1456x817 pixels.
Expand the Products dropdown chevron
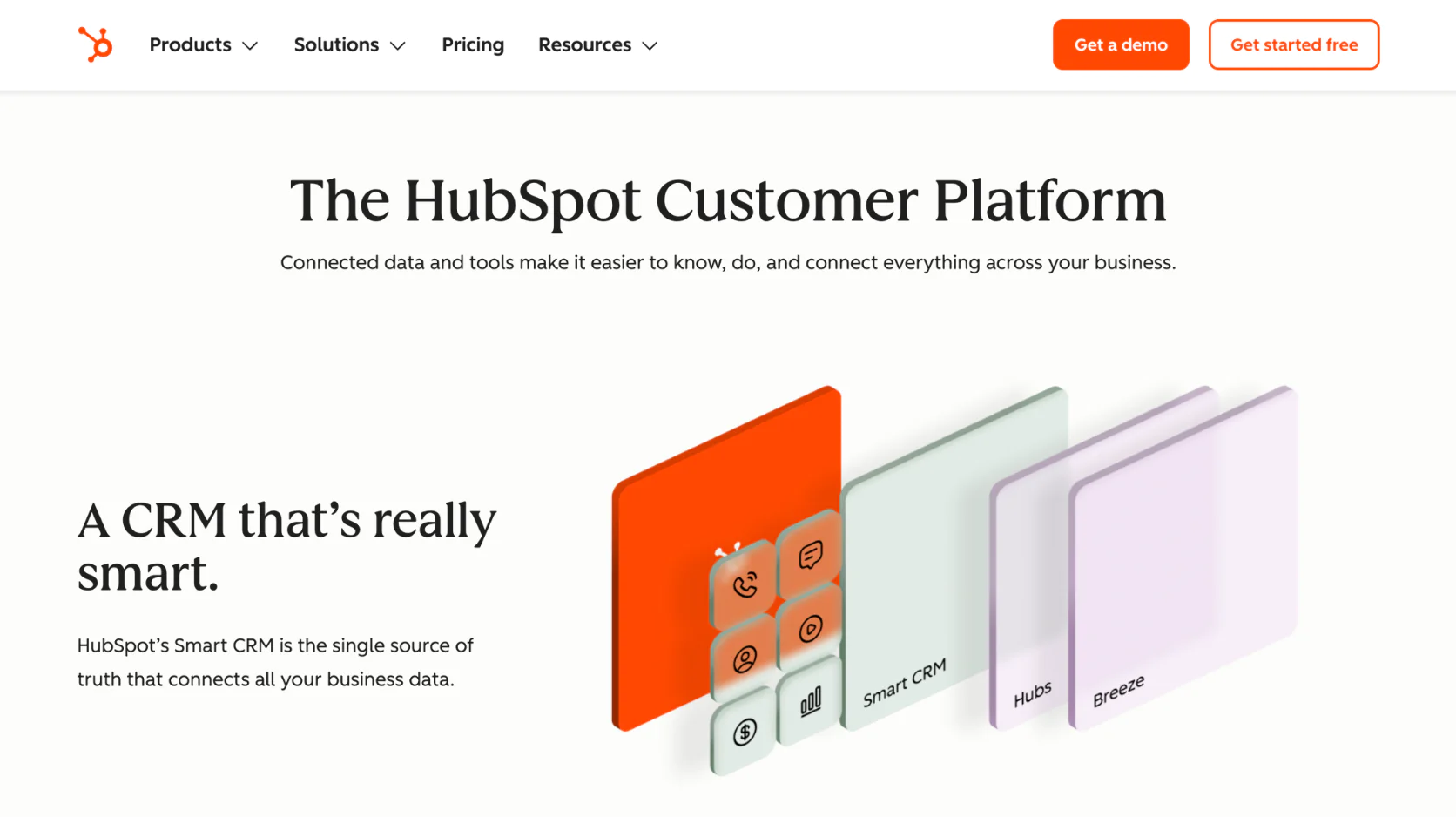tap(250, 46)
